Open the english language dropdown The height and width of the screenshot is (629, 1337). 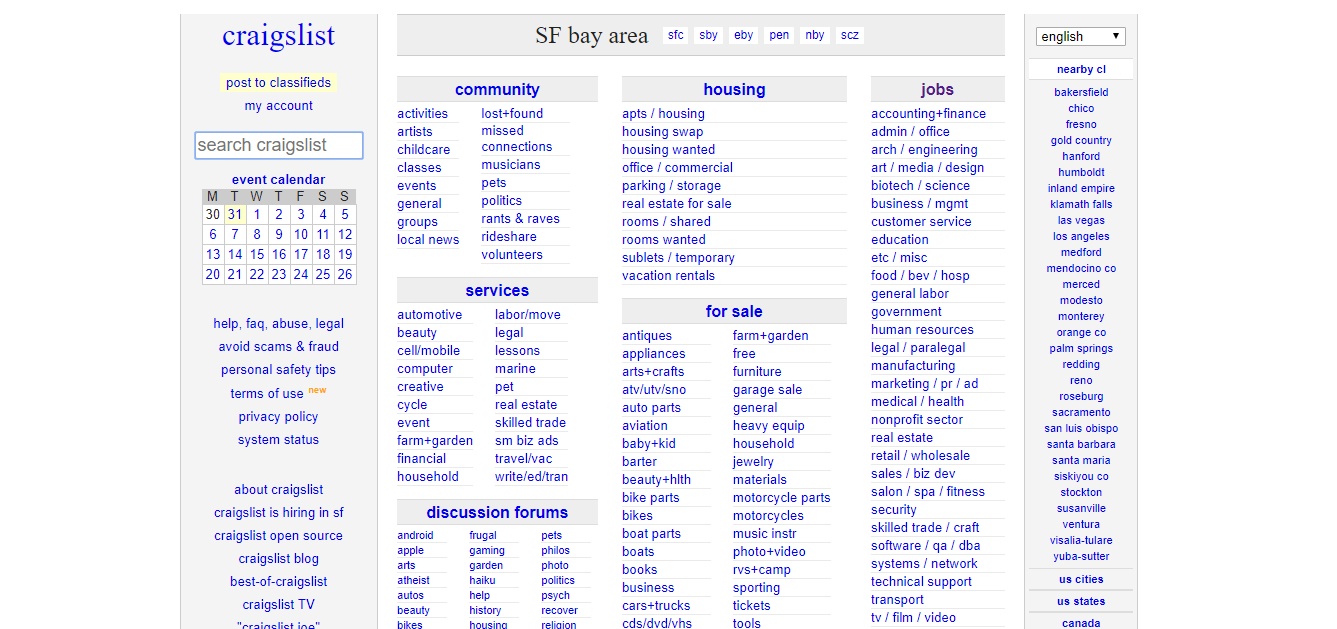1080,37
